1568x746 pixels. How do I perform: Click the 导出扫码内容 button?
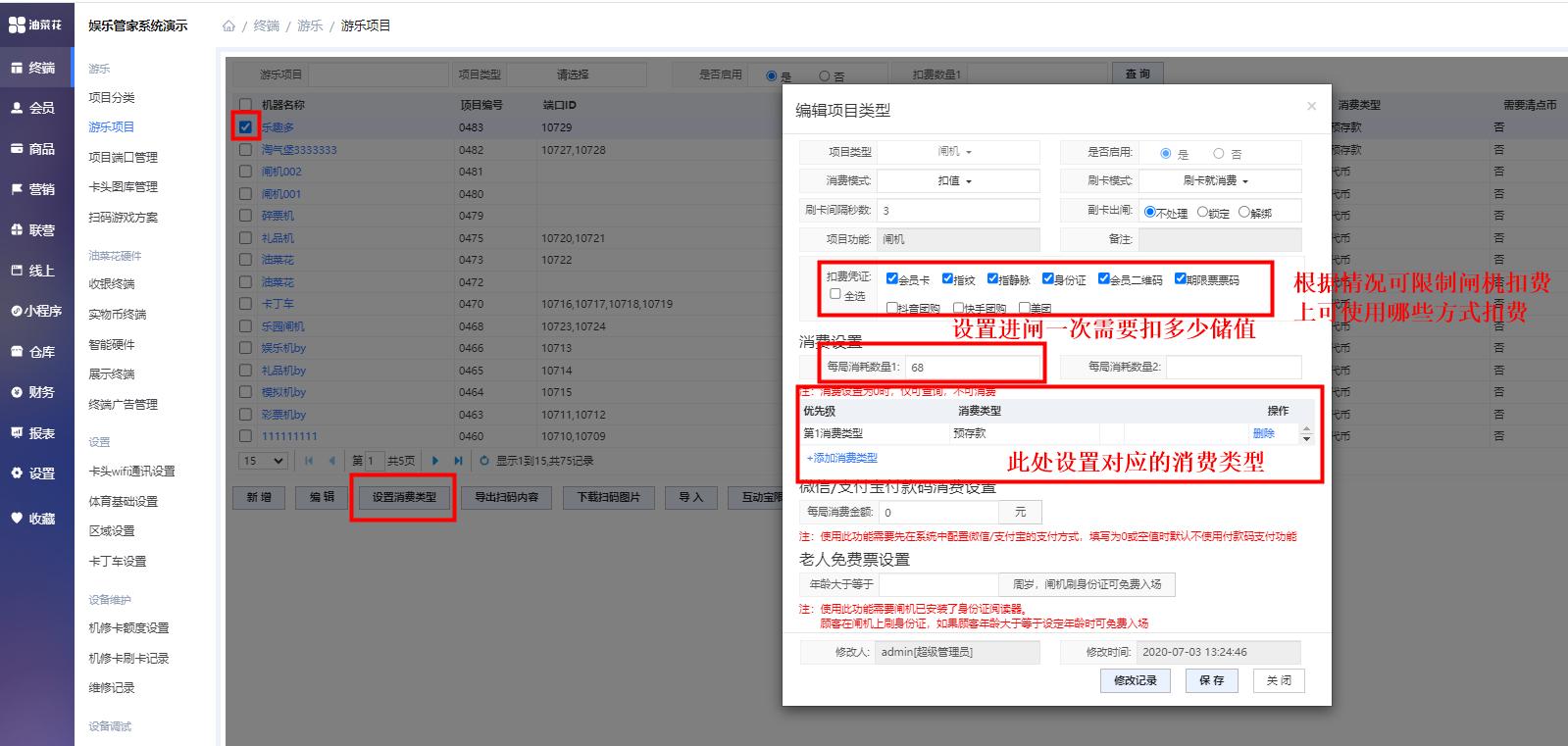(507, 497)
